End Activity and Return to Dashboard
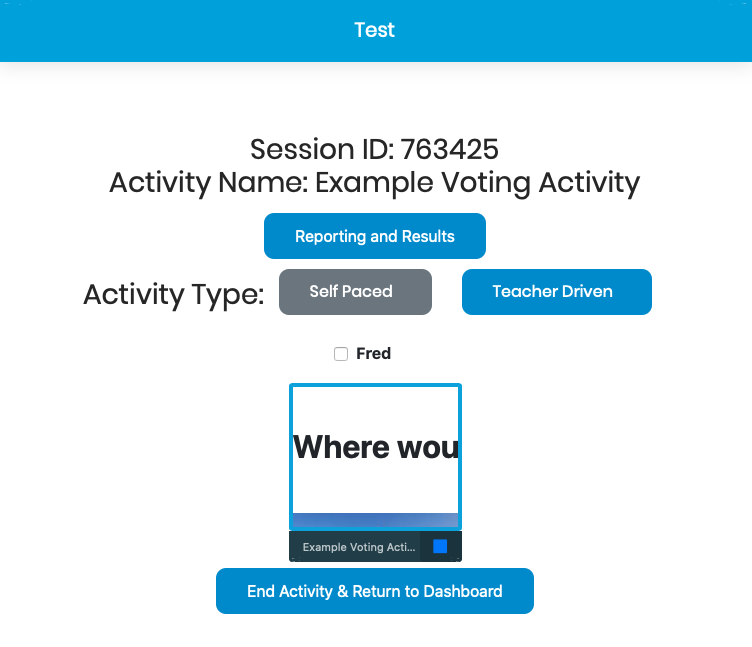This screenshot has height=647, width=752. tap(375, 591)
